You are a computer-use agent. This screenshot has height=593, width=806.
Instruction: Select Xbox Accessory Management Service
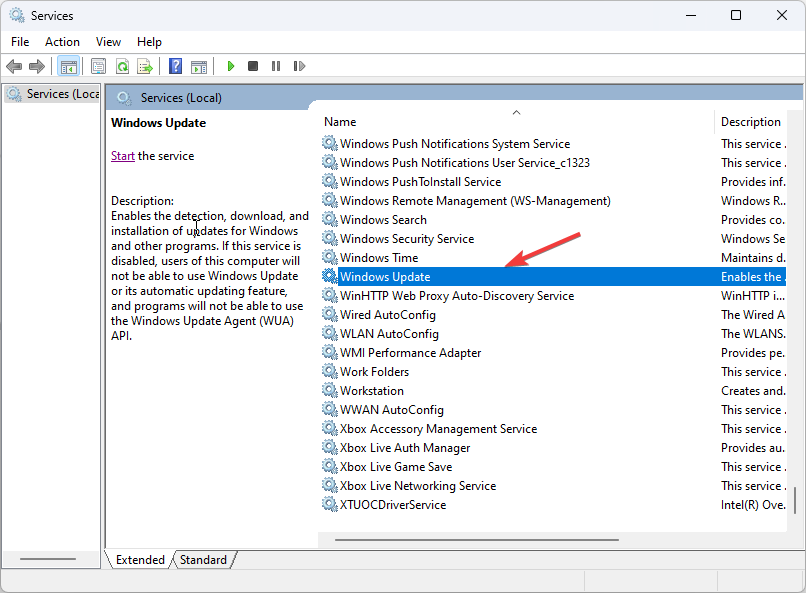coord(553,429)
